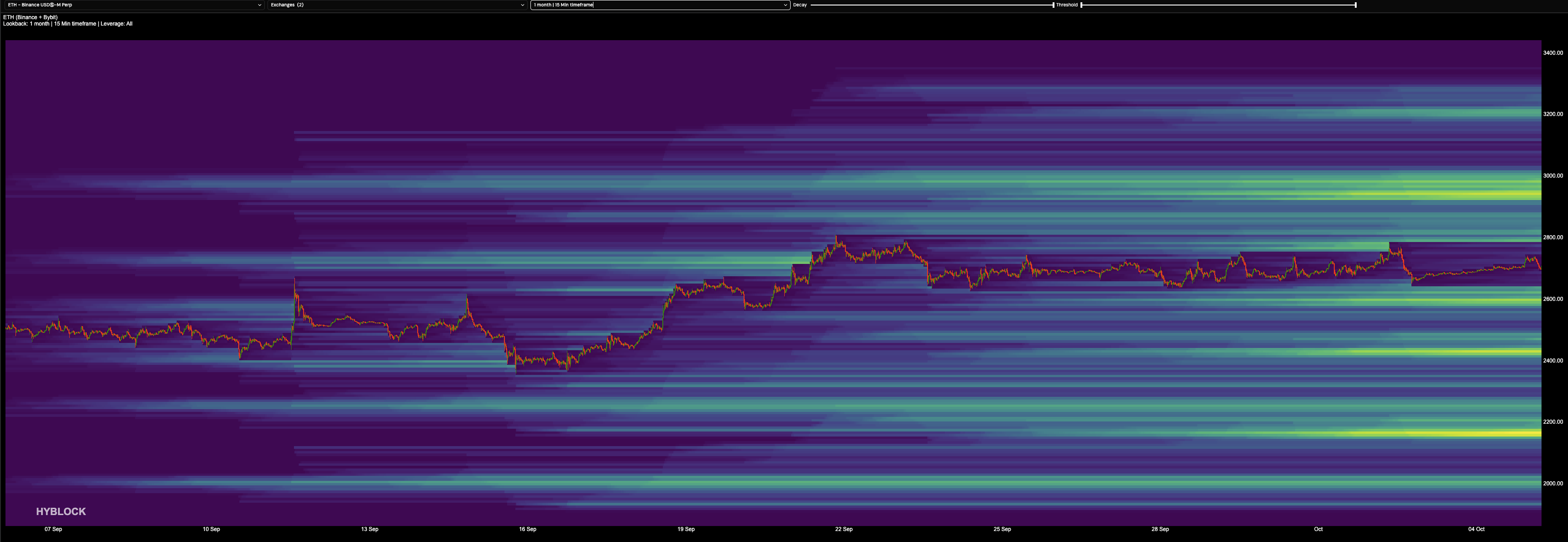
Task: Click the 28 Sep date axis label
Action: (x=1160, y=529)
